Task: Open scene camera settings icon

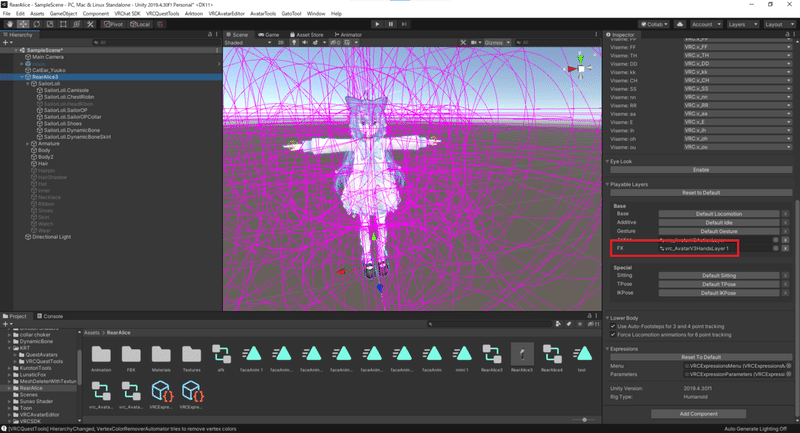Action: [x=476, y=42]
